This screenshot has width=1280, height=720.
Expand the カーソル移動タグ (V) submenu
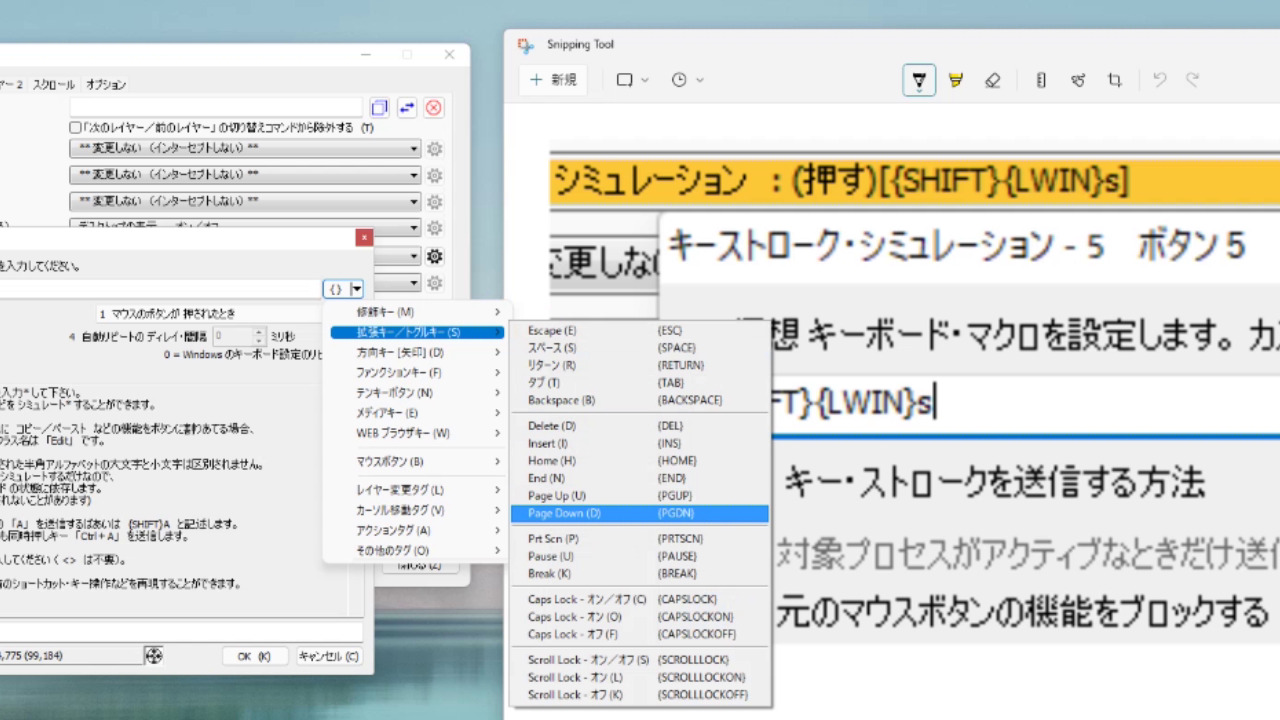(416, 510)
